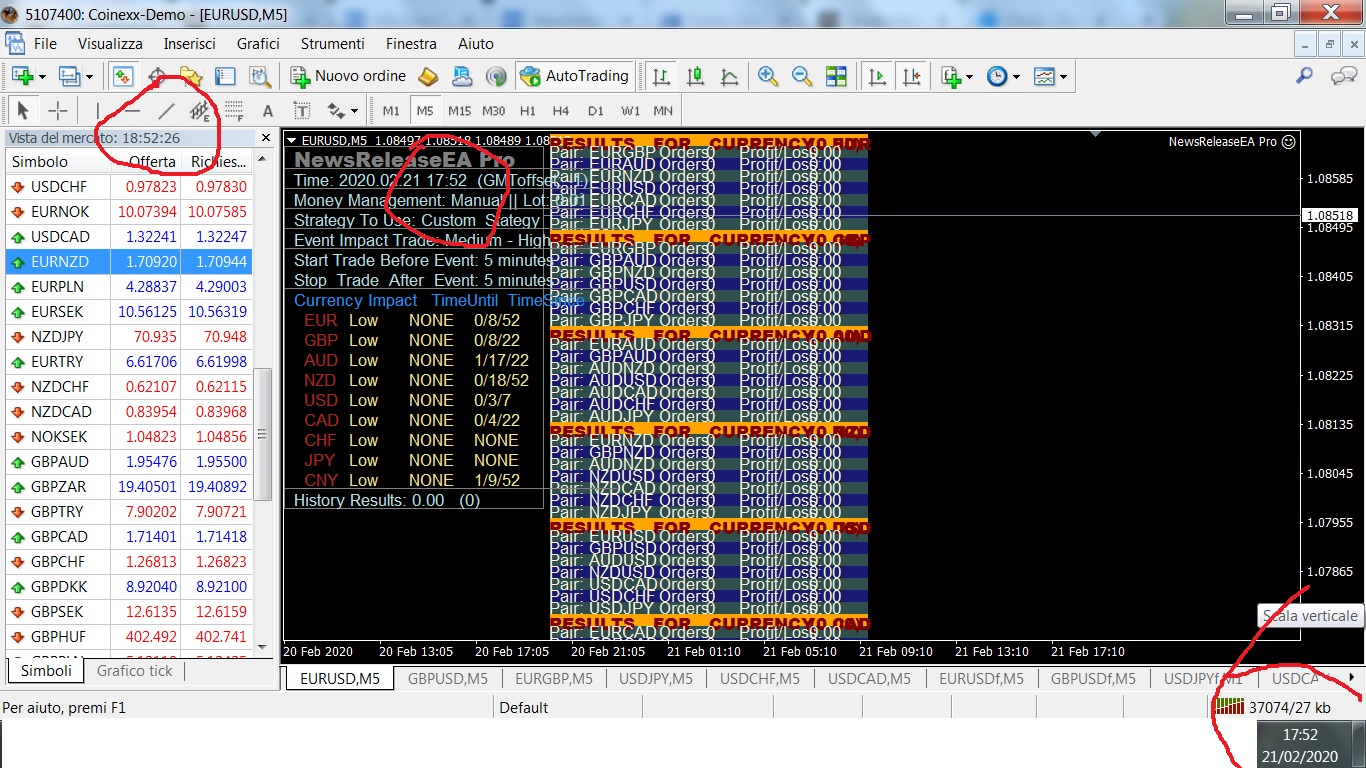
Task: Switch to the GBPUSD,M5 chart tab
Action: point(448,679)
